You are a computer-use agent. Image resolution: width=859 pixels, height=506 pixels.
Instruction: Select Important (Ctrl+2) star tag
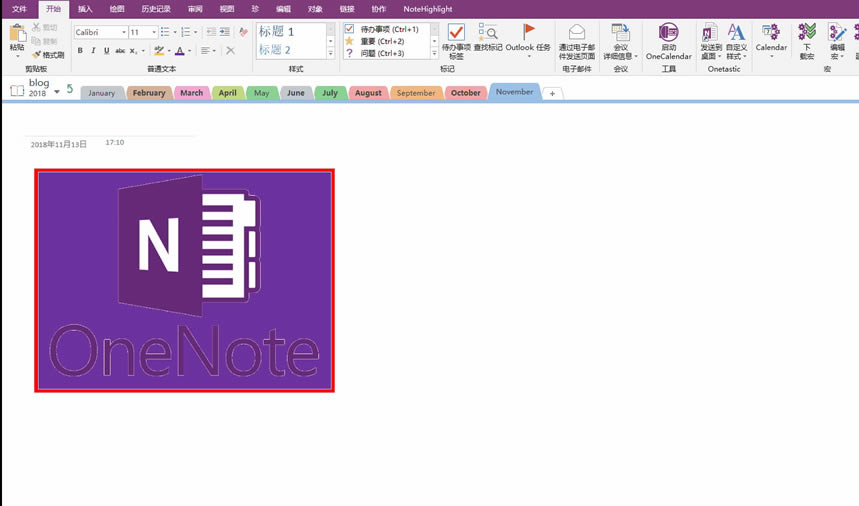point(349,41)
